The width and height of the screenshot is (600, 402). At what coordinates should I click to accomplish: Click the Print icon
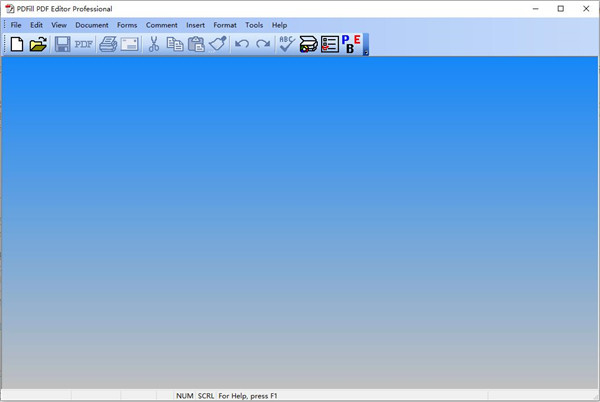click(x=108, y=44)
